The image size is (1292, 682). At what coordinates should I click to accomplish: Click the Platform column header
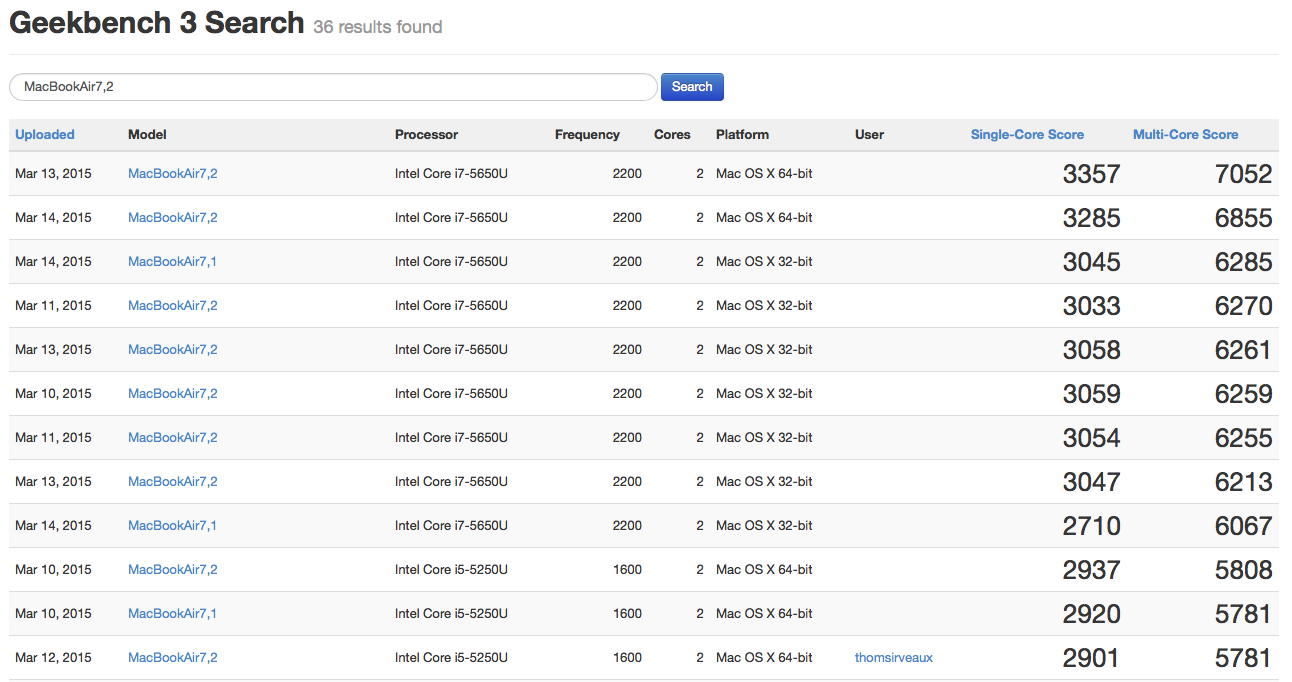(742, 134)
